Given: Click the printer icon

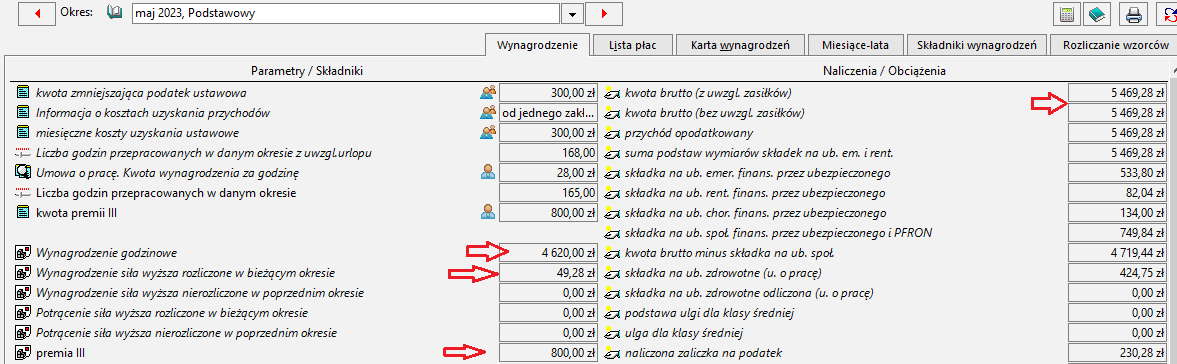Looking at the screenshot, I should click(1133, 14).
